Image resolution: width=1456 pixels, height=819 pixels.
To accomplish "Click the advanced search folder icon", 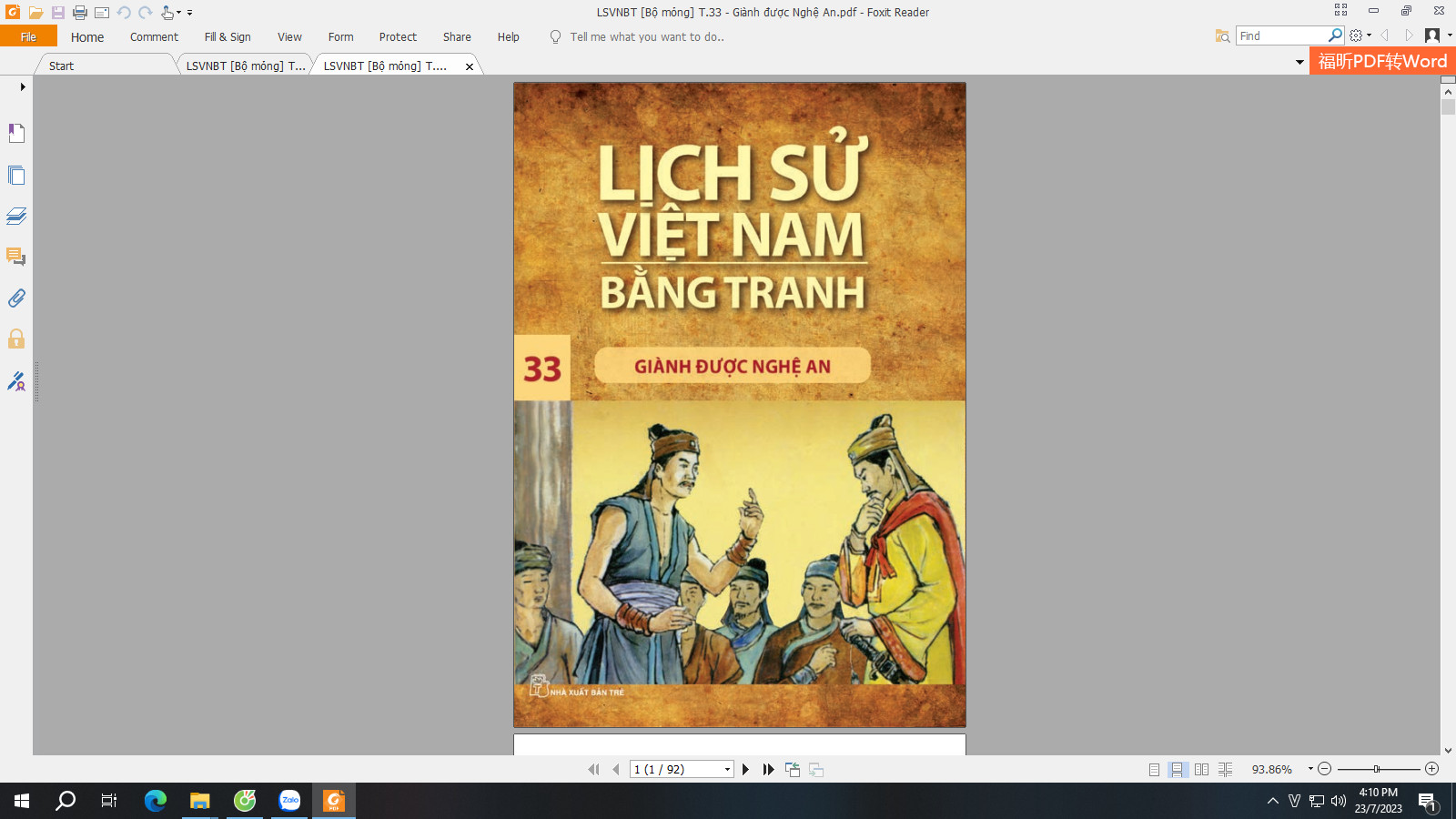I will [1222, 35].
